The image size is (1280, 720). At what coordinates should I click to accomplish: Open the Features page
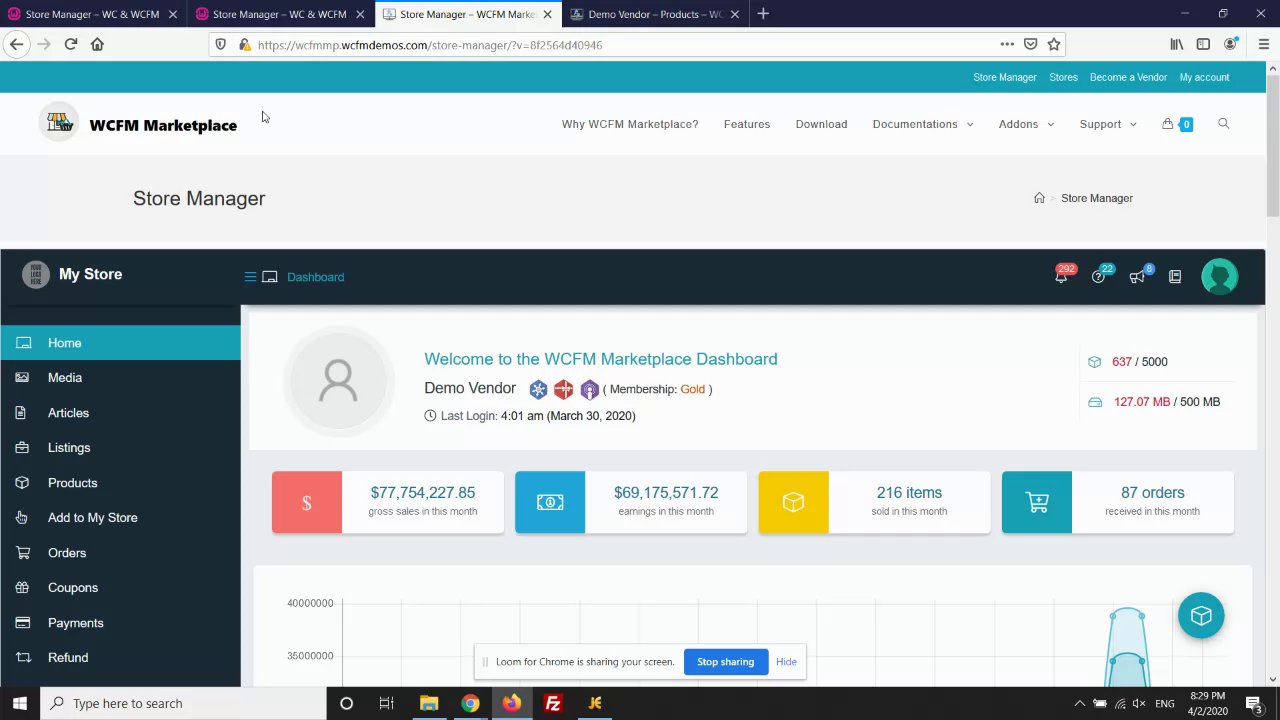[747, 124]
